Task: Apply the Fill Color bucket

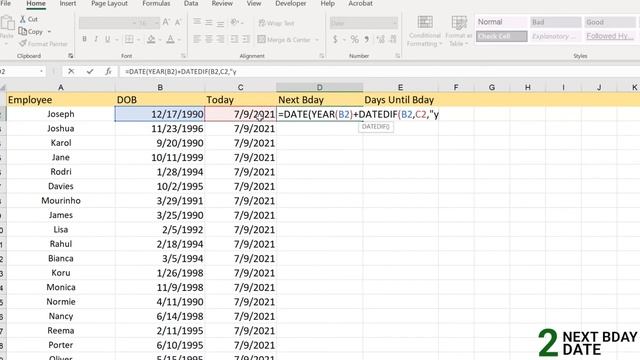Action: [x=151, y=39]
